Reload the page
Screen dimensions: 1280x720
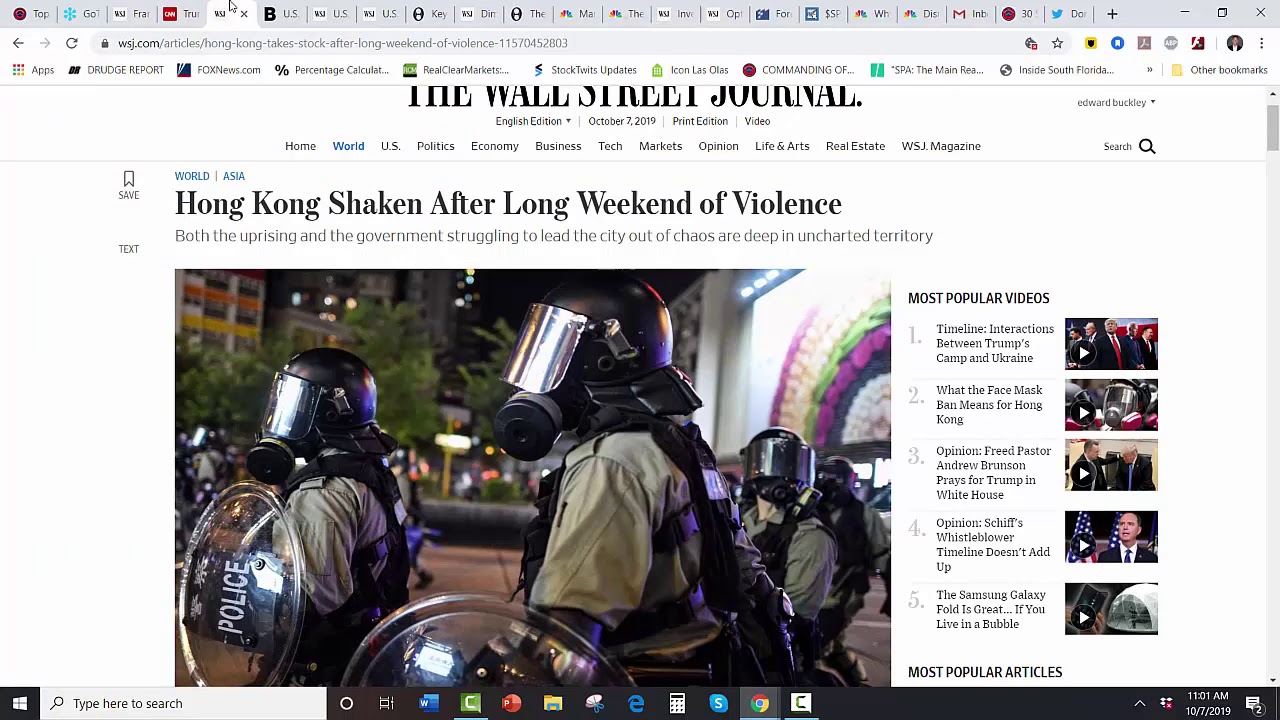(x=72, y=43)
